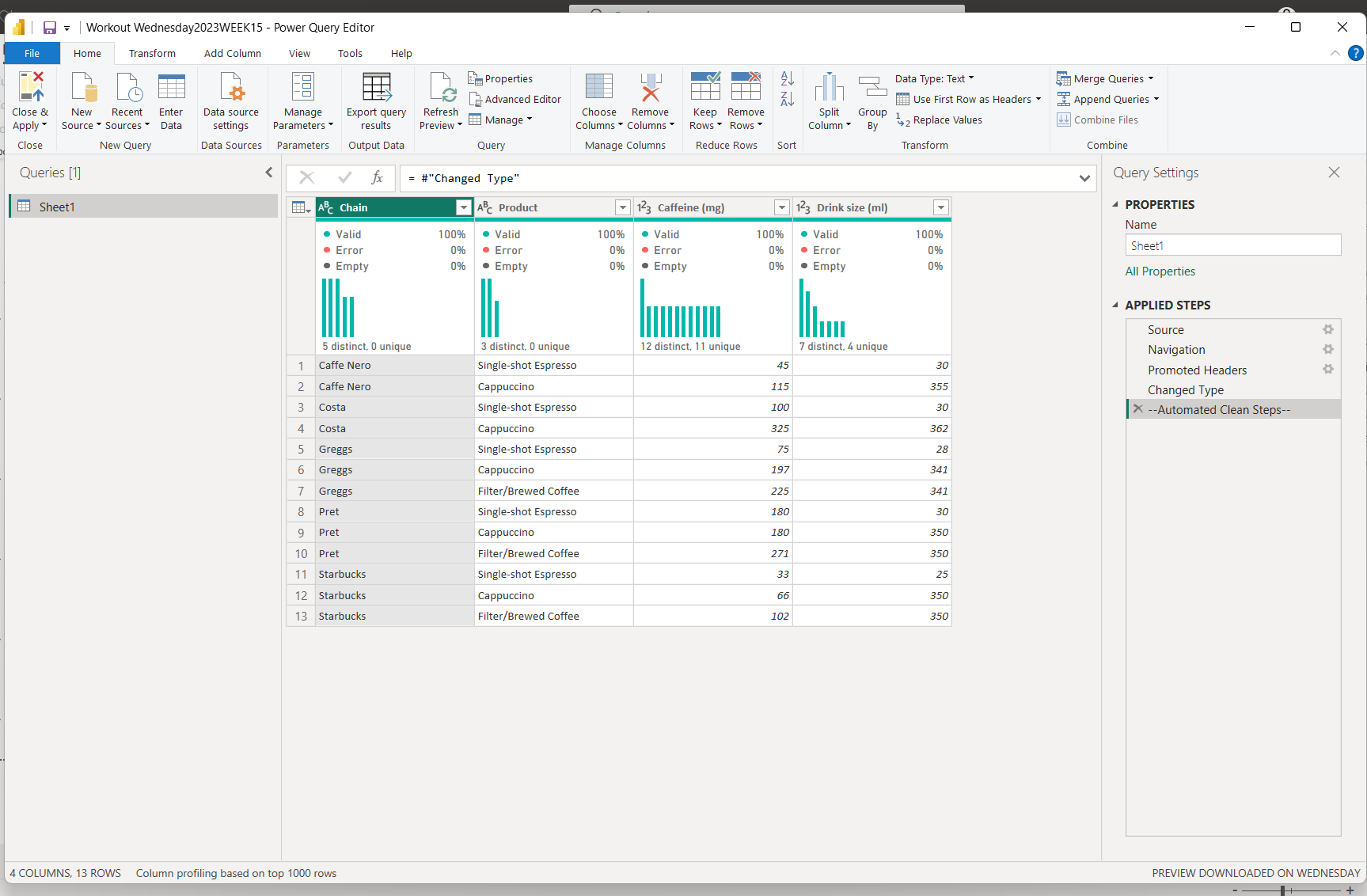Open the Enter Data tool
Viewport: 1367px width, 896px height.
[171, 87]
